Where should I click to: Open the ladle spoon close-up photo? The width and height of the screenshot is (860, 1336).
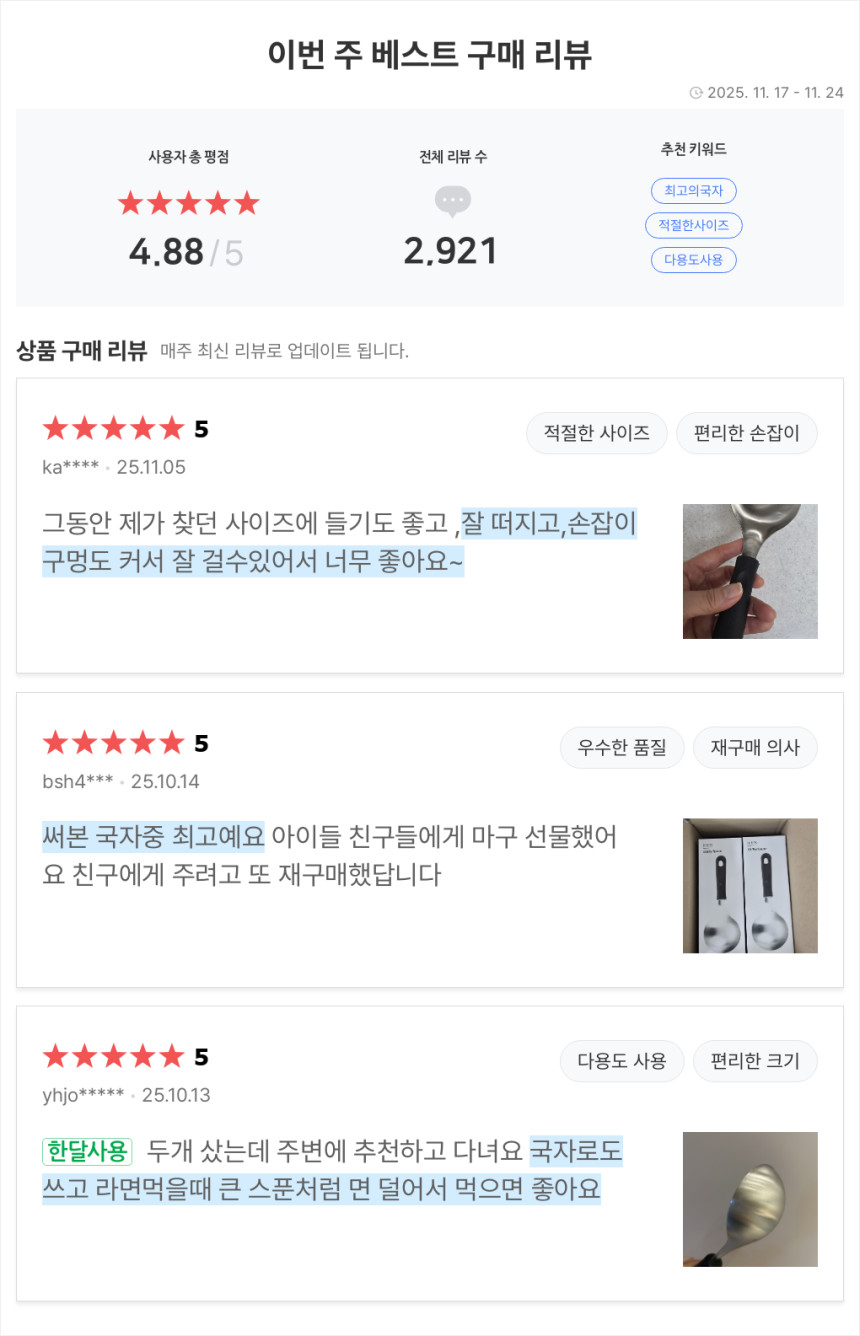(750, 1199)
